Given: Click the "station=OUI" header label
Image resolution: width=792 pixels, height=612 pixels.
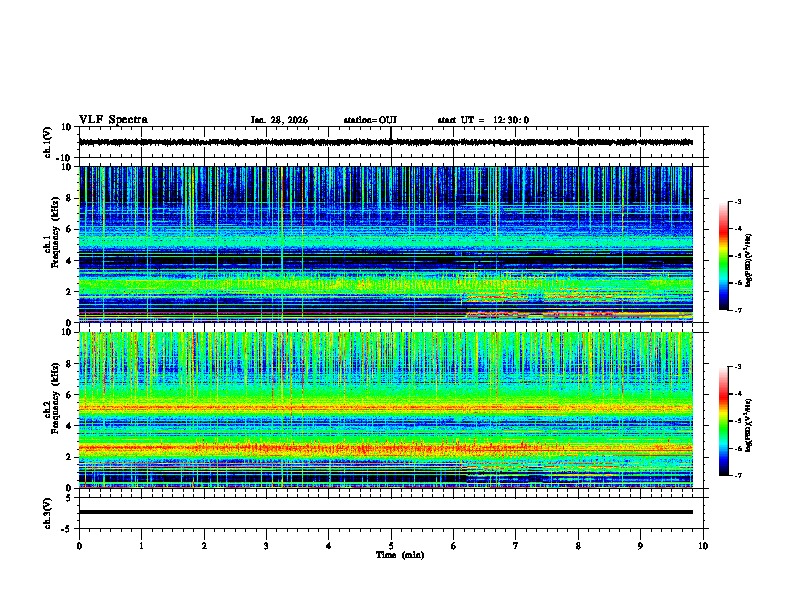Looking at the screenshot, I should point(370,120).
